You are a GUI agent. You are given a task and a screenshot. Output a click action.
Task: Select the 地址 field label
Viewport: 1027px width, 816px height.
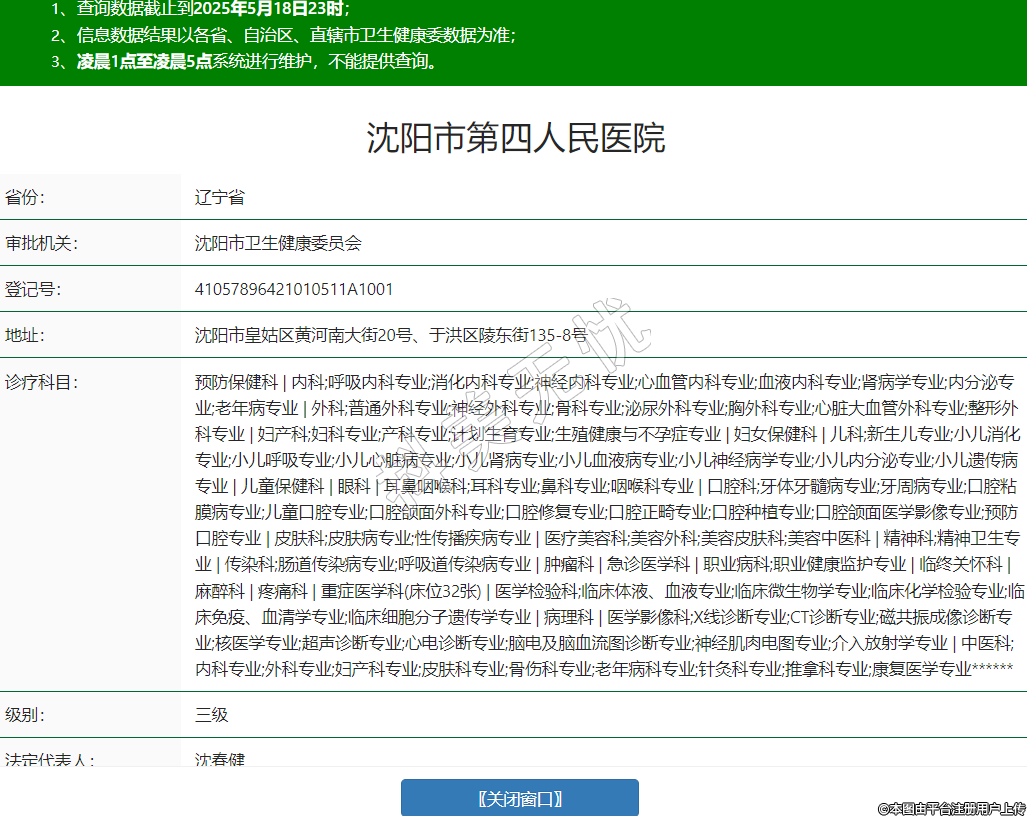pyautogui.click(x=25, y=335)
